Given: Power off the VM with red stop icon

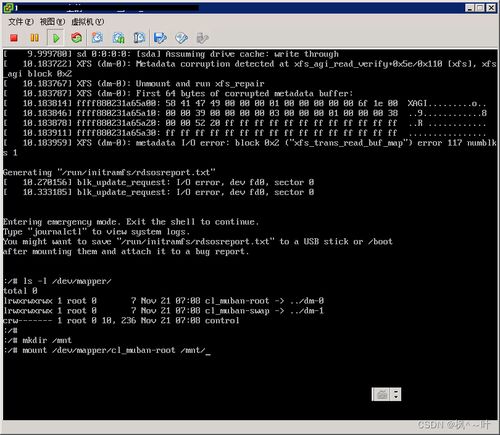Looking at the screenshot, I should (14, 38).
